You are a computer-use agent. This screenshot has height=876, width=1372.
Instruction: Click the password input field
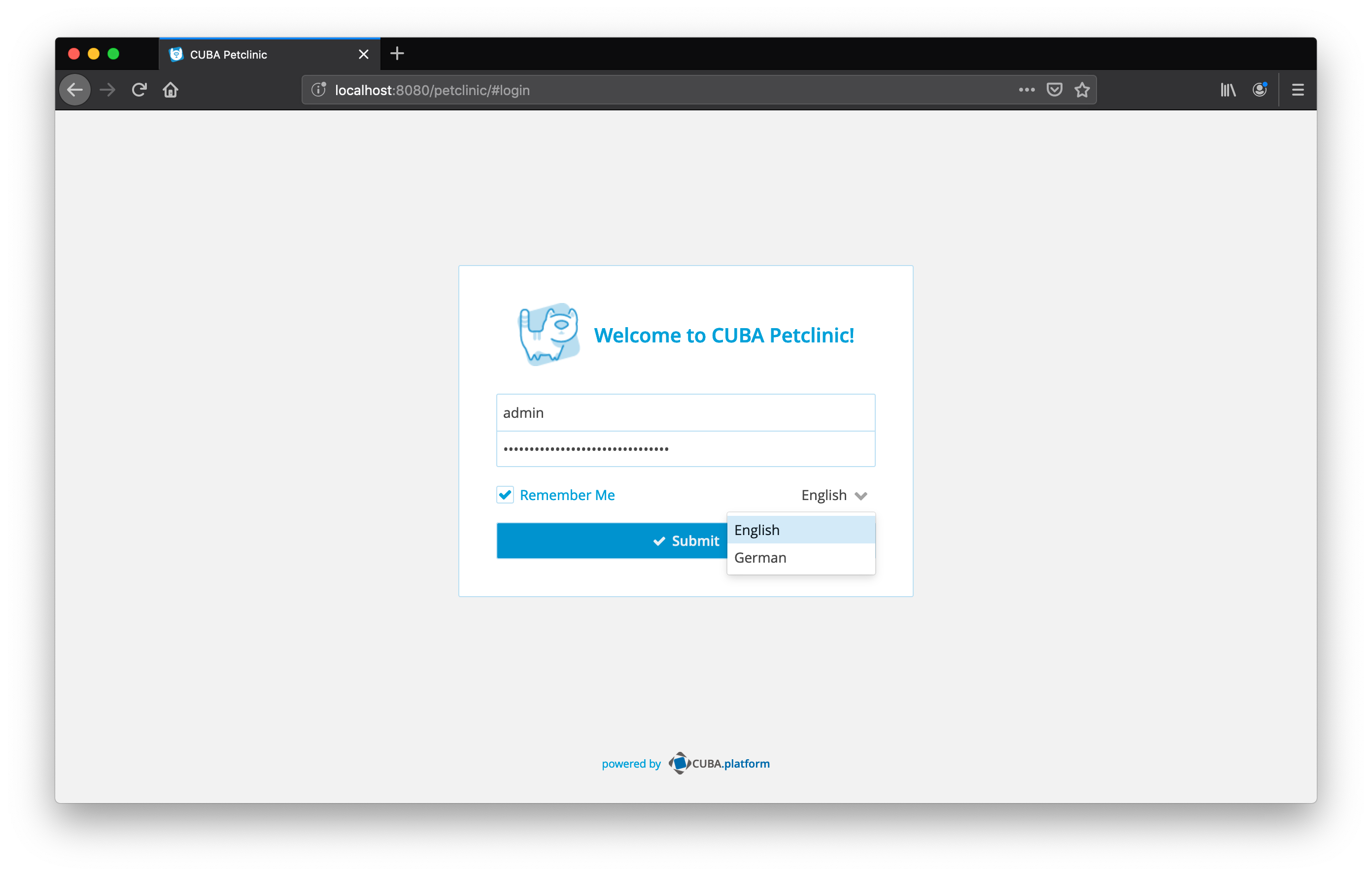[x=686, y=449]
